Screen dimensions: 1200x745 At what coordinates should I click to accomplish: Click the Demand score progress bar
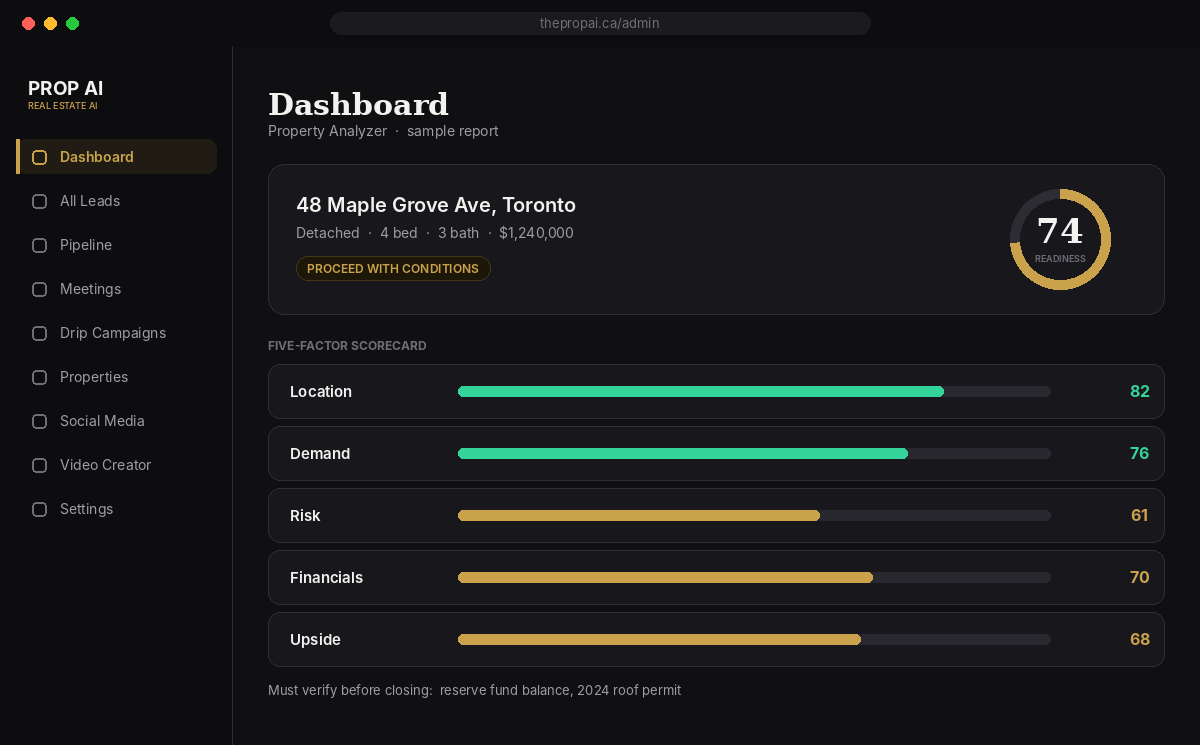tap(754, 453)
